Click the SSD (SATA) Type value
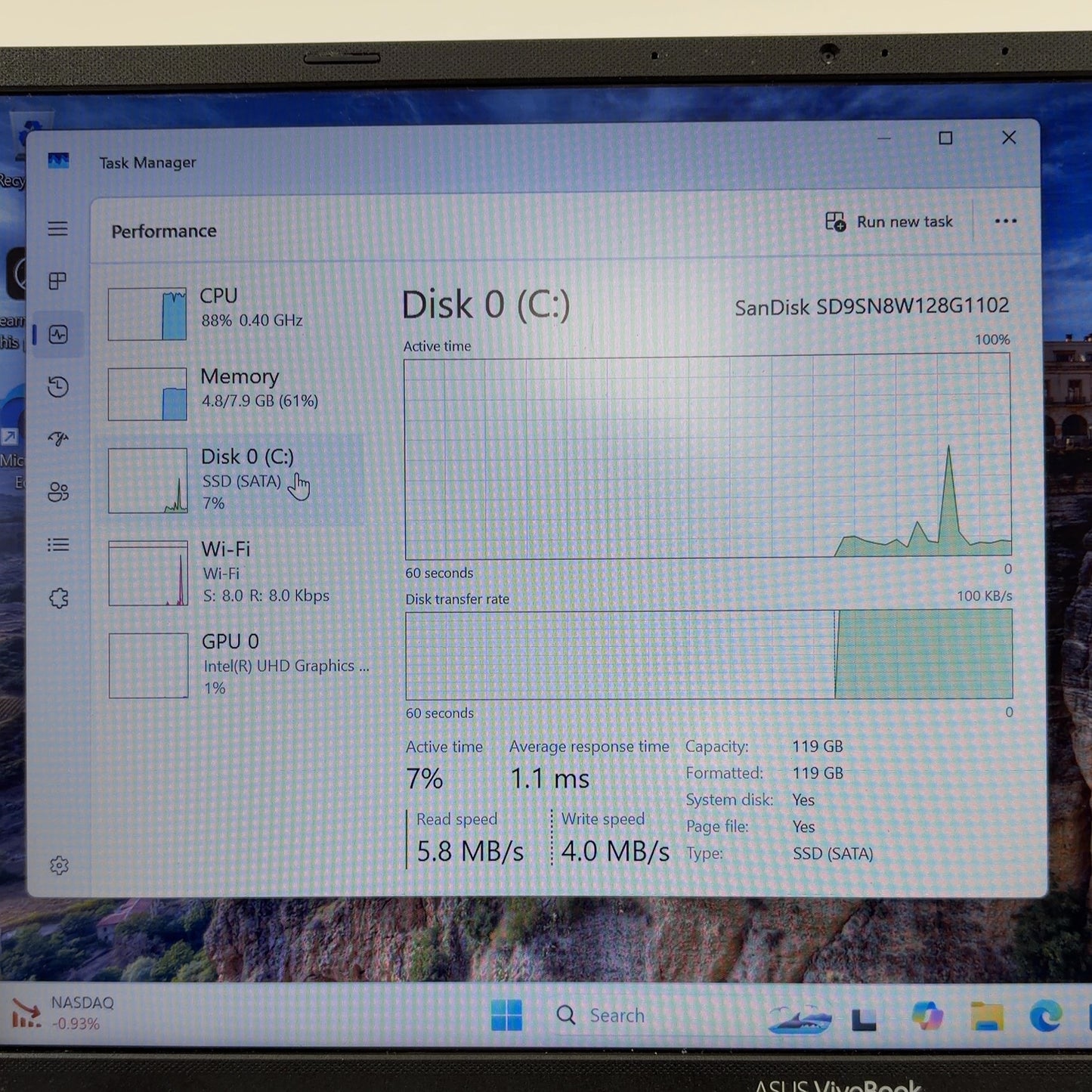1092x1092 pixels. [x=833, y=854]
